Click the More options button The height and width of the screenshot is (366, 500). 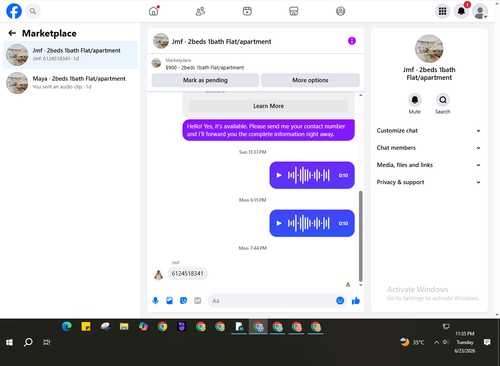coord(310,80)
